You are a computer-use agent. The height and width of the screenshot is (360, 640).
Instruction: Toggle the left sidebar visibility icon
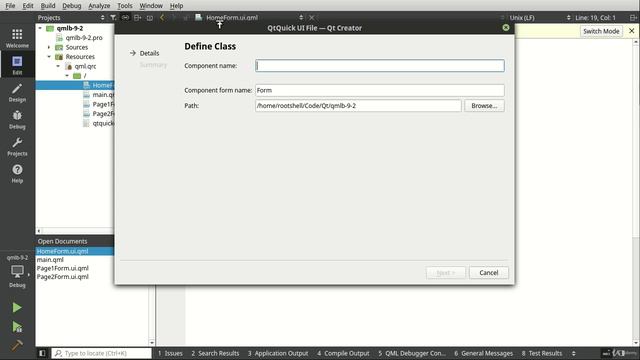(42, 353)
